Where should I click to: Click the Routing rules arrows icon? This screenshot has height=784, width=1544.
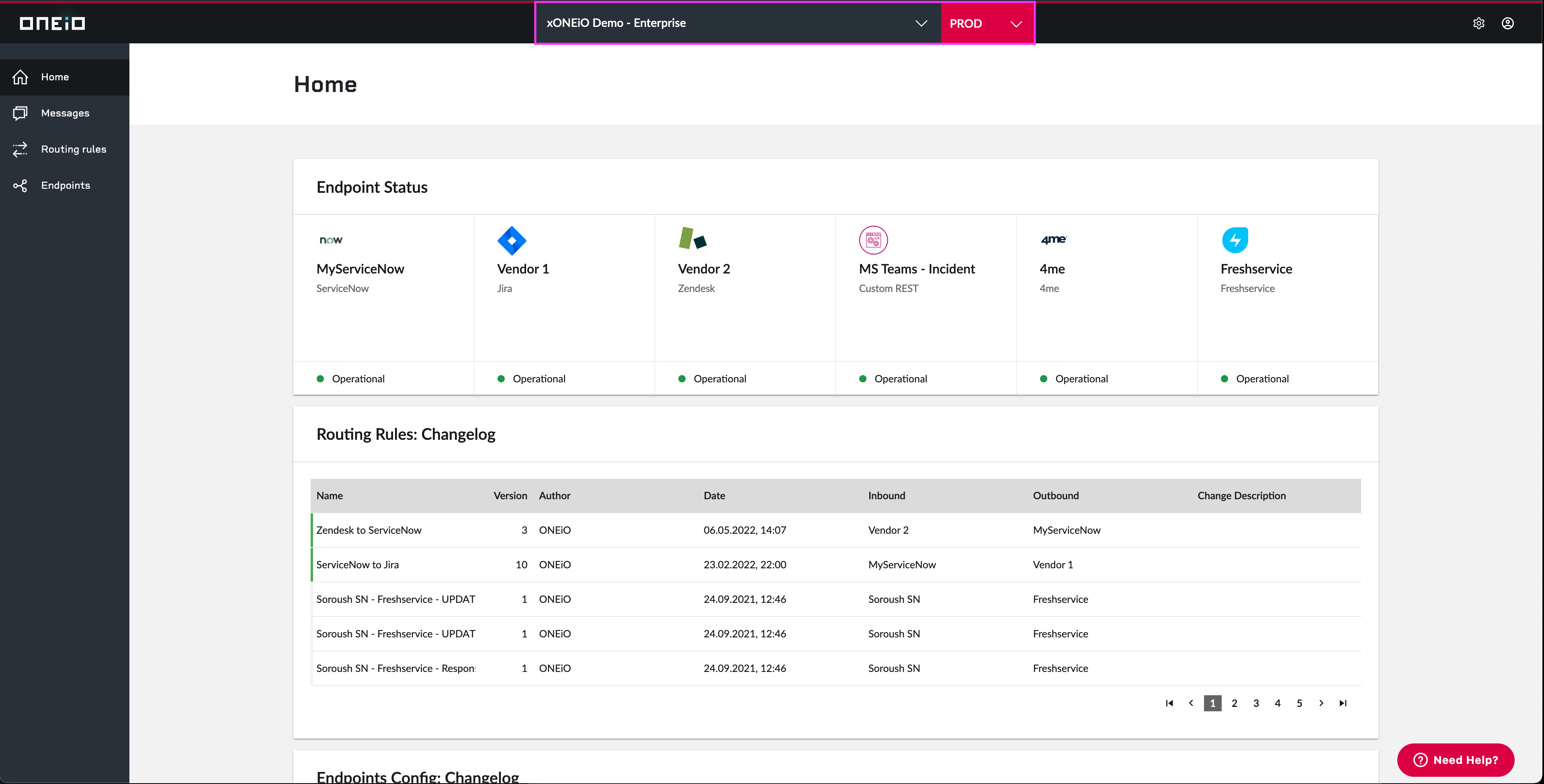coord(20,149)
